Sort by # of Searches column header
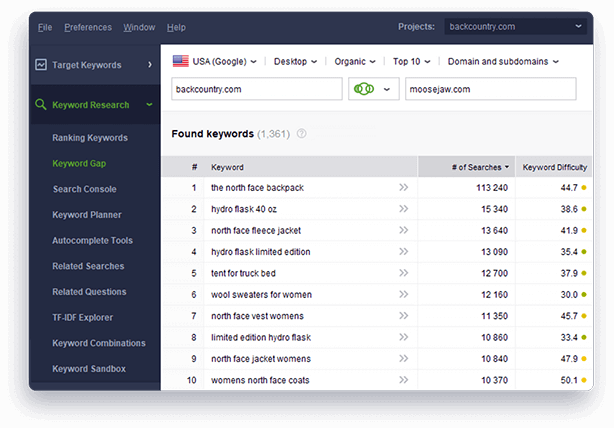This screenshot has height=428, width=614. click(x=466, y=167)
